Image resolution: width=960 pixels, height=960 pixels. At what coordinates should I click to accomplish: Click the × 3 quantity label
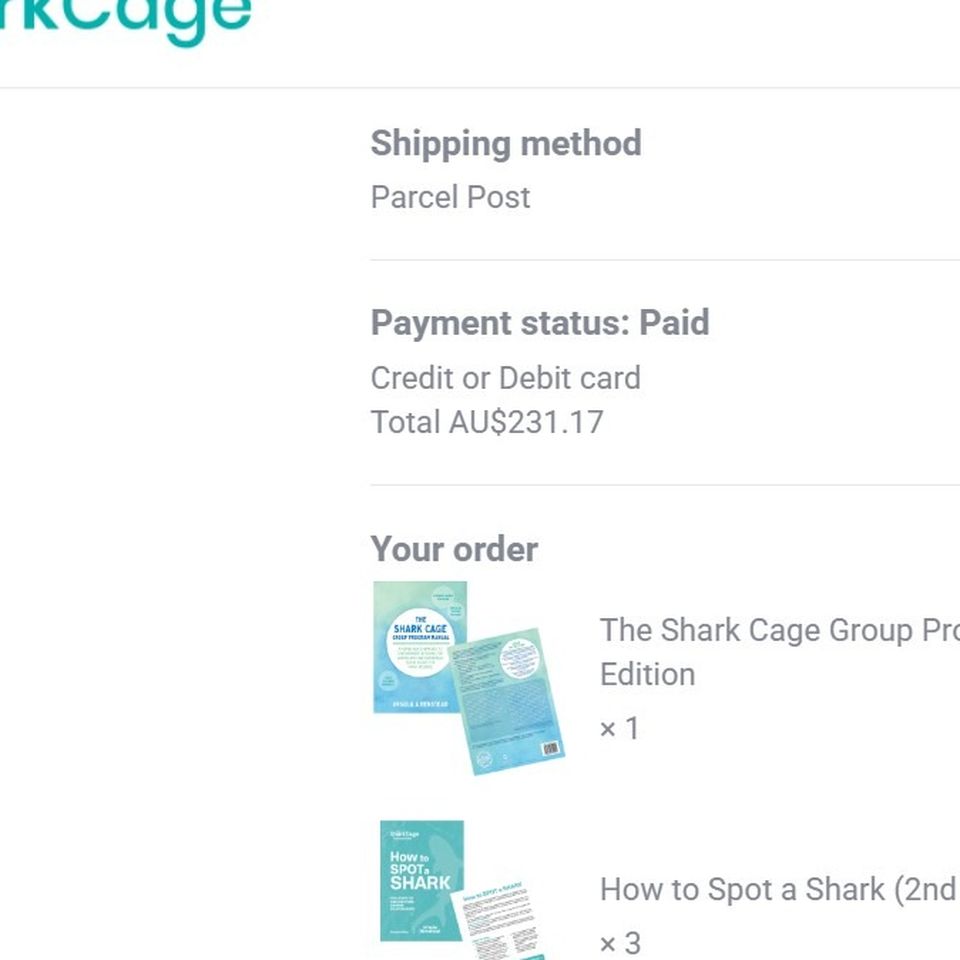[x=620, y=943]
